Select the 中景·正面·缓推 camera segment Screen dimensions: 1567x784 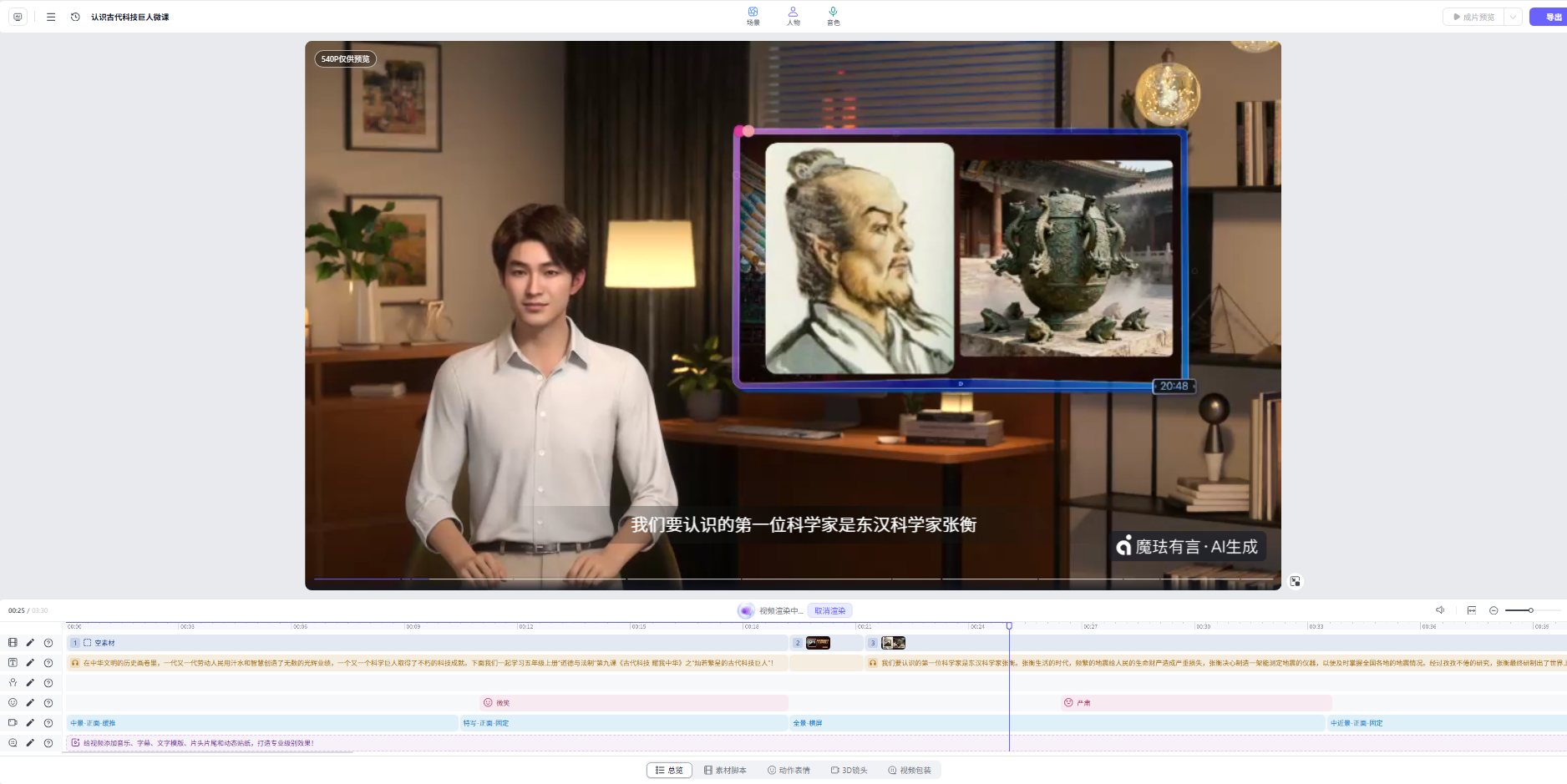click(x=94, y=723)
